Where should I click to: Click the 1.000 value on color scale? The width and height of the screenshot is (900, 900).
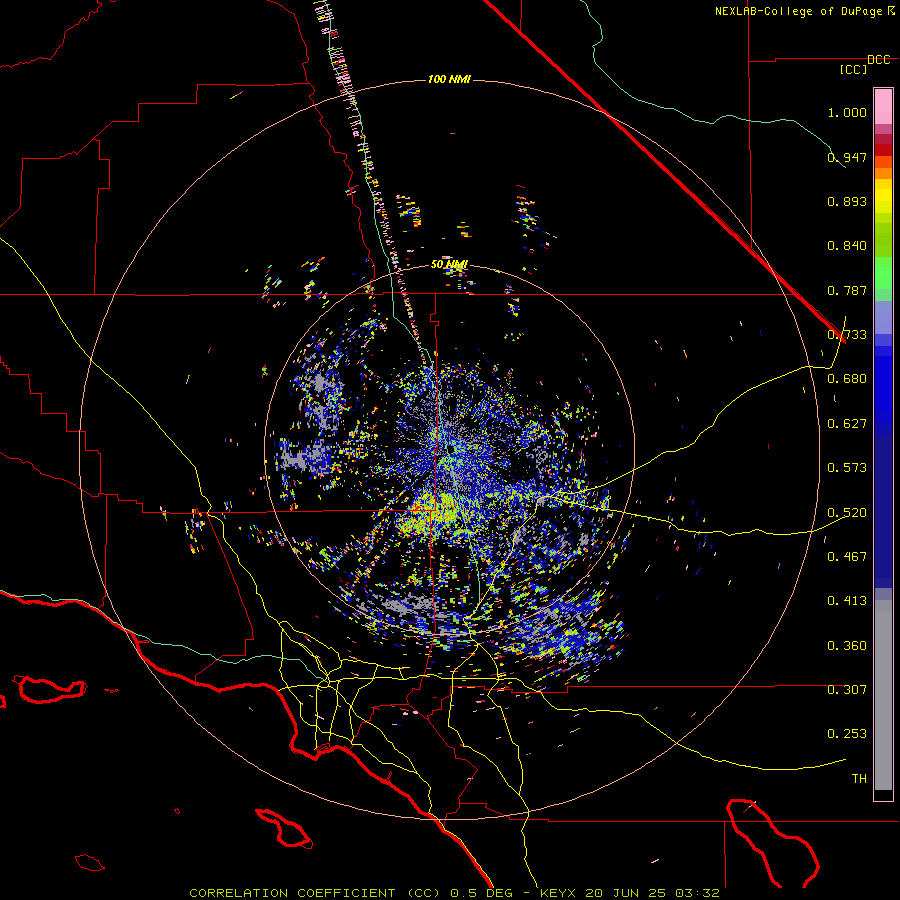coord(847,112)
